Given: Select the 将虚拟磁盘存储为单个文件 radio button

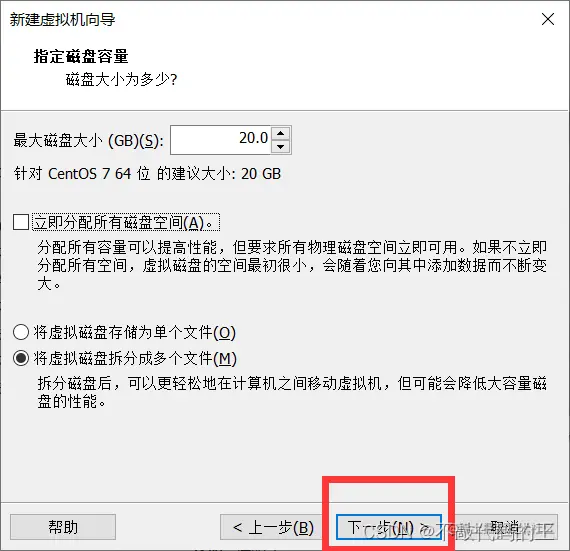Looking at the screenshot, I should coord(21,332).
